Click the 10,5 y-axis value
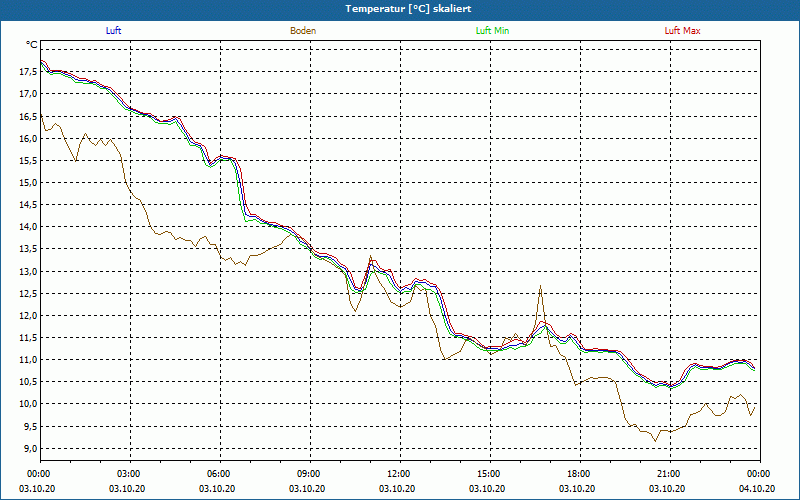 pyautogui.click(x=28, y=382)
